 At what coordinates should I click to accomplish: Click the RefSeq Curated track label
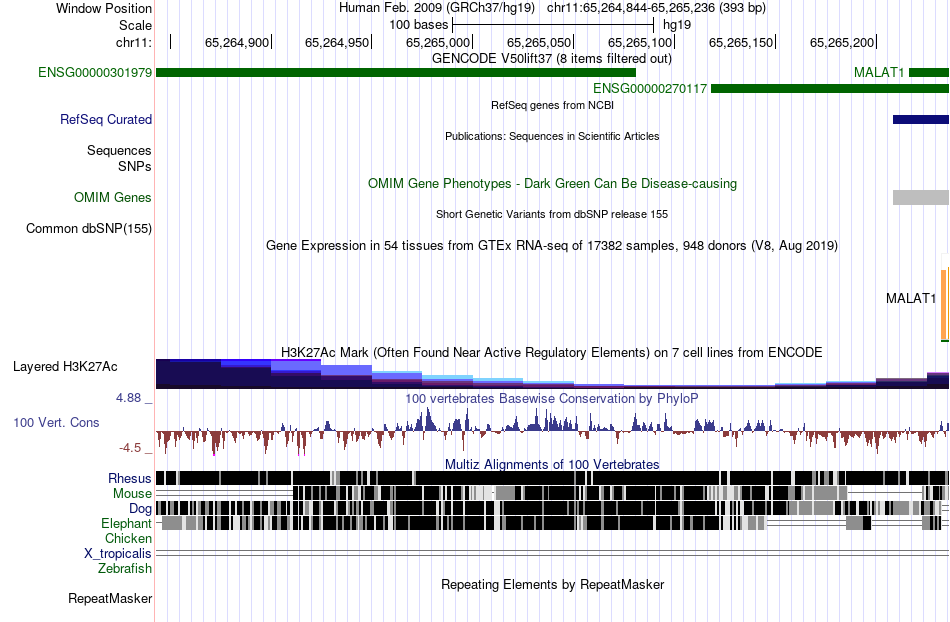pyautogui.click(x=106, y=119)
